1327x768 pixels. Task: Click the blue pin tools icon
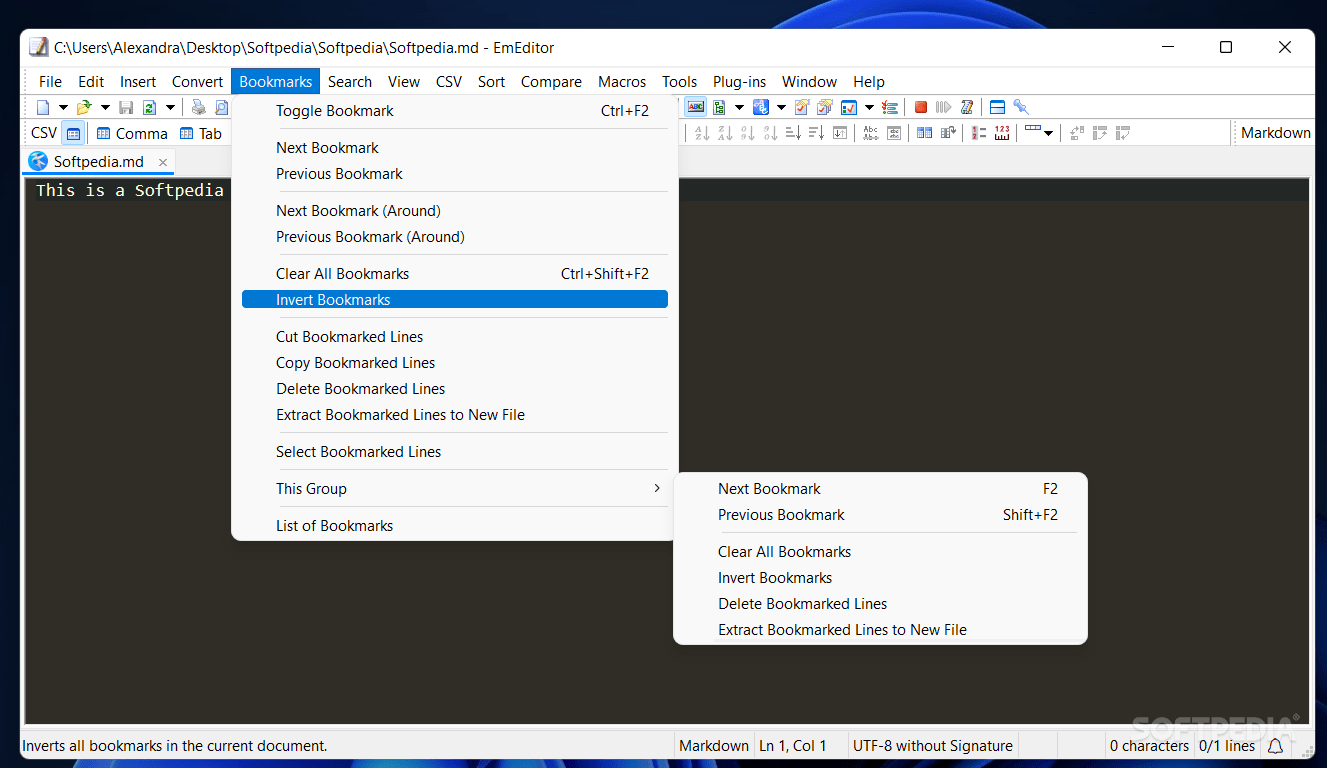1020,107
